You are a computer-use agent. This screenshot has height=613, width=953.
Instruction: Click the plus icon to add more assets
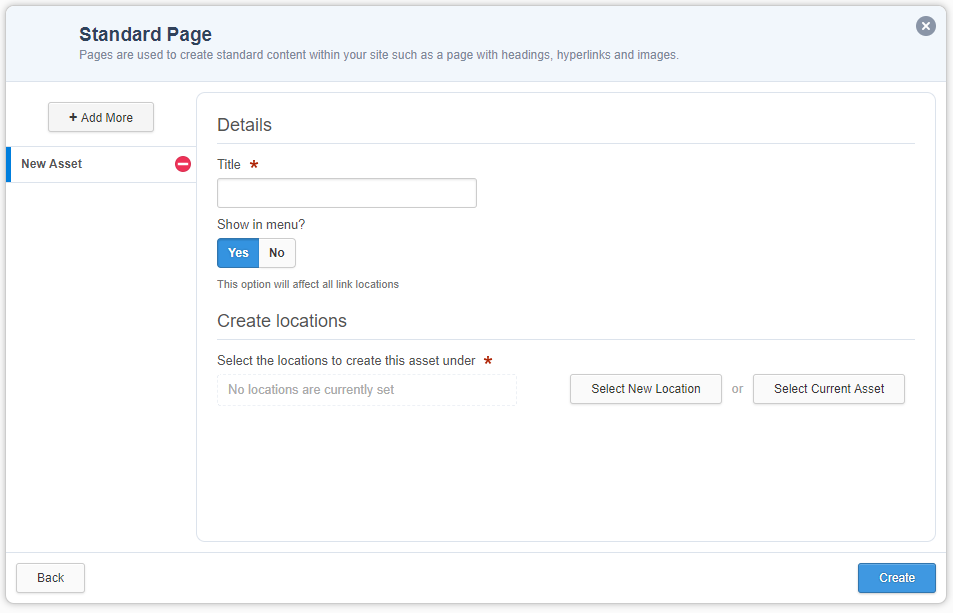coord(75,117)
